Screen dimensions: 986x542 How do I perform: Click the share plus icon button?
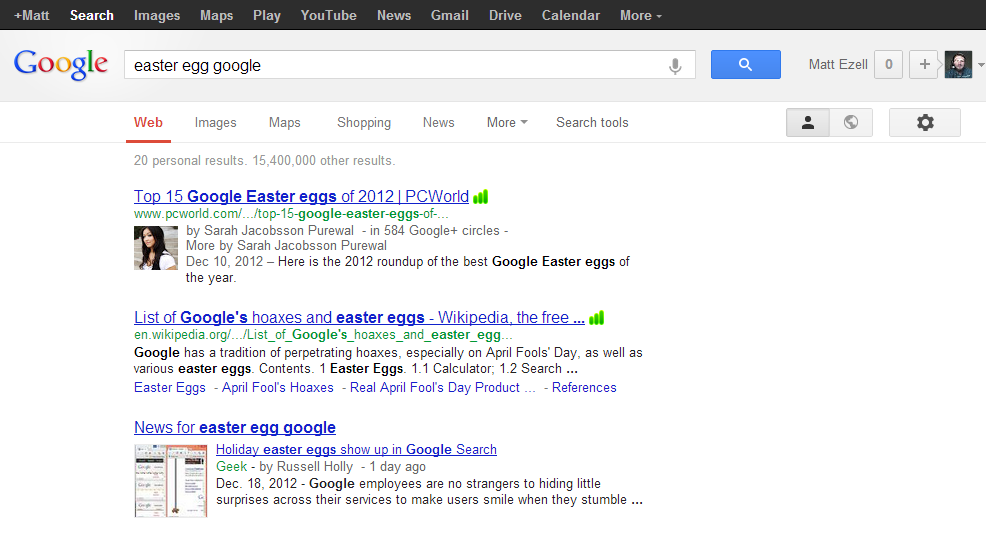click(x=924, y=64)
